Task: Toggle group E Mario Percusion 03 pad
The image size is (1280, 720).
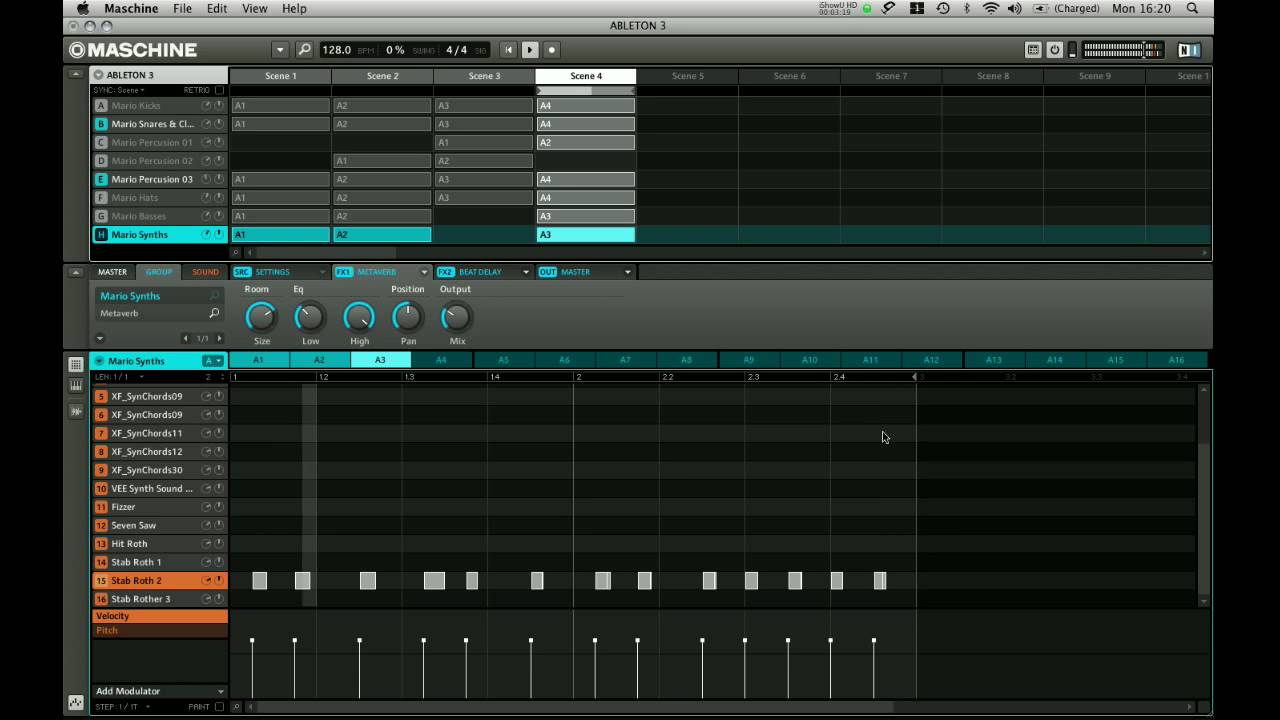Action: (101, 179)
